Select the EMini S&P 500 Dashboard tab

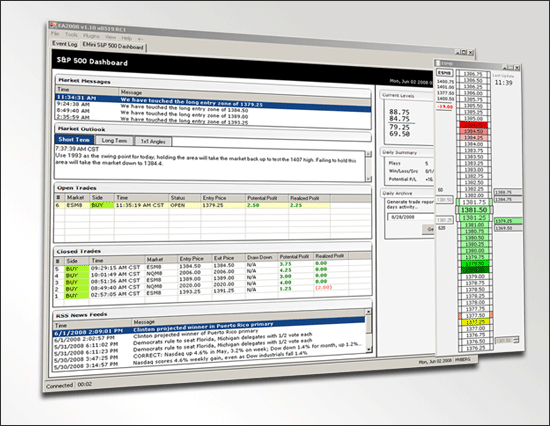coord(113,46)
